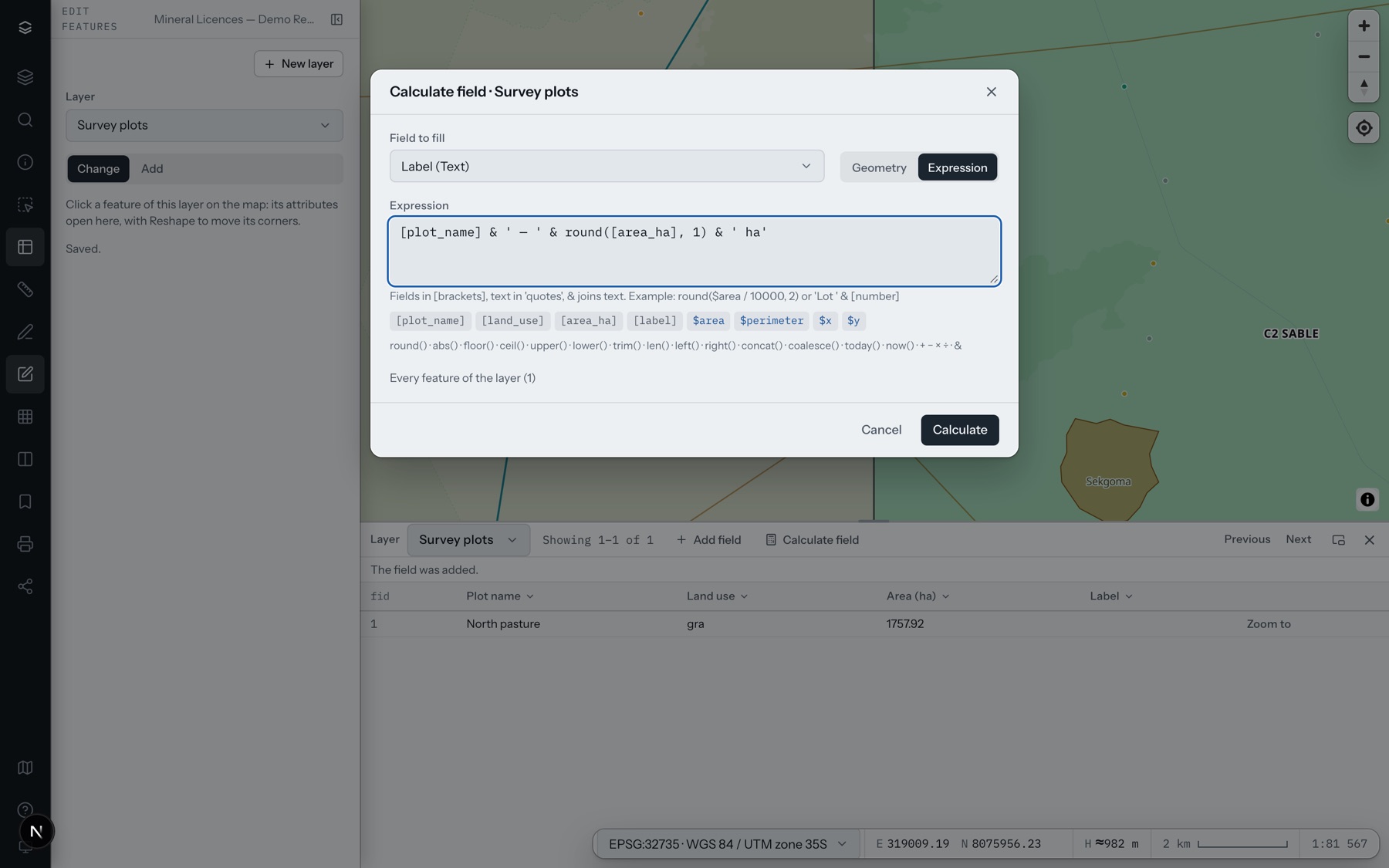Click Zoom to for North pasture row
1389x868 pixels.
[x=1268, y=624]
